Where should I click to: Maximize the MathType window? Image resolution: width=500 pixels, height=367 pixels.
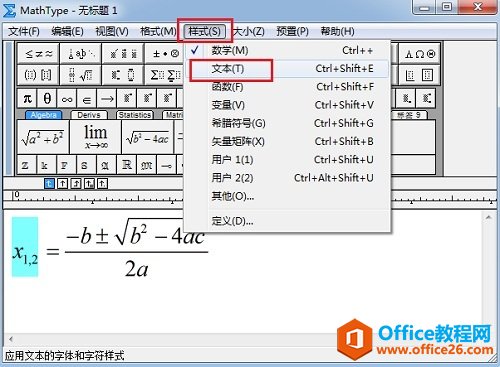pos(447,7)
